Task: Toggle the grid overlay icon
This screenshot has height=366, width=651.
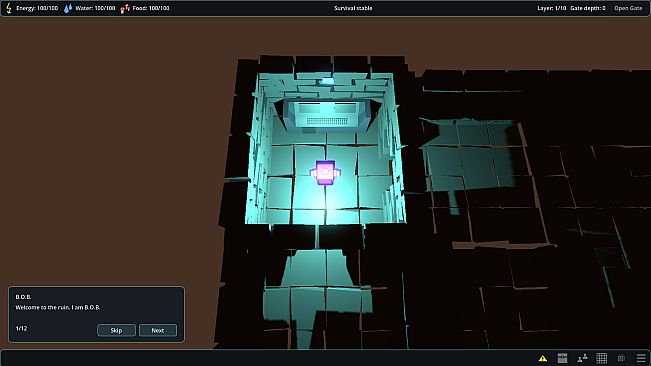Action: tap(602, 358)
